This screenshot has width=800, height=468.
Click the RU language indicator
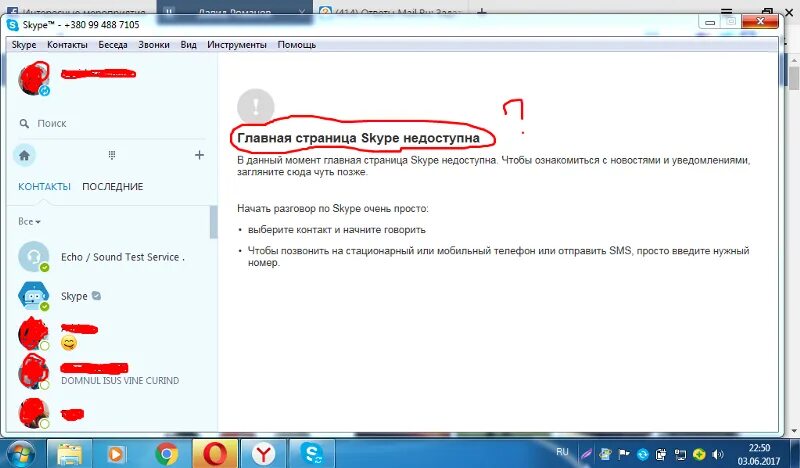(x=562, y=452)
